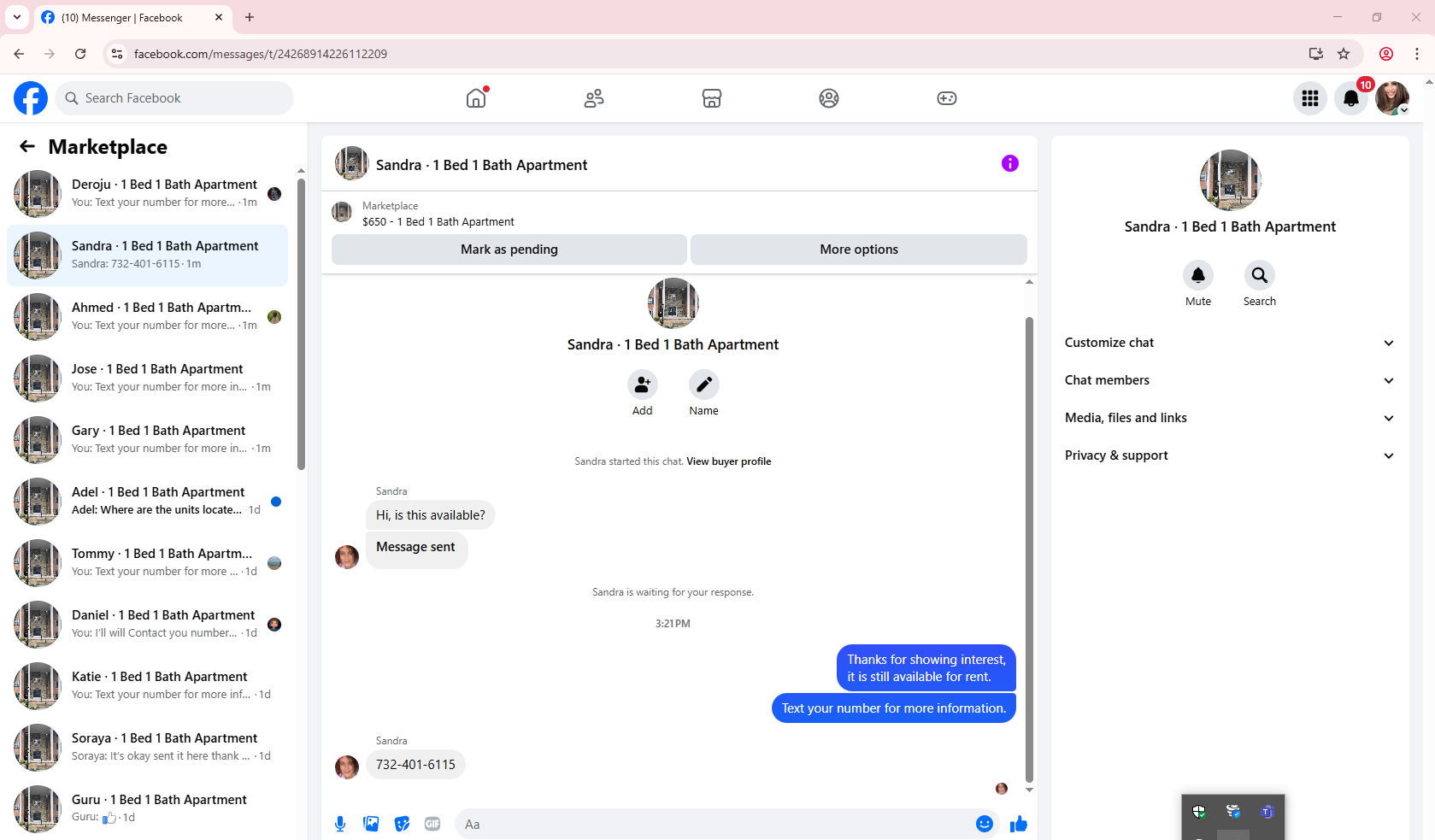Attach a photo file to message
Image resolution: width=1435 pixels, height=840 pixels.
[371, 824]
